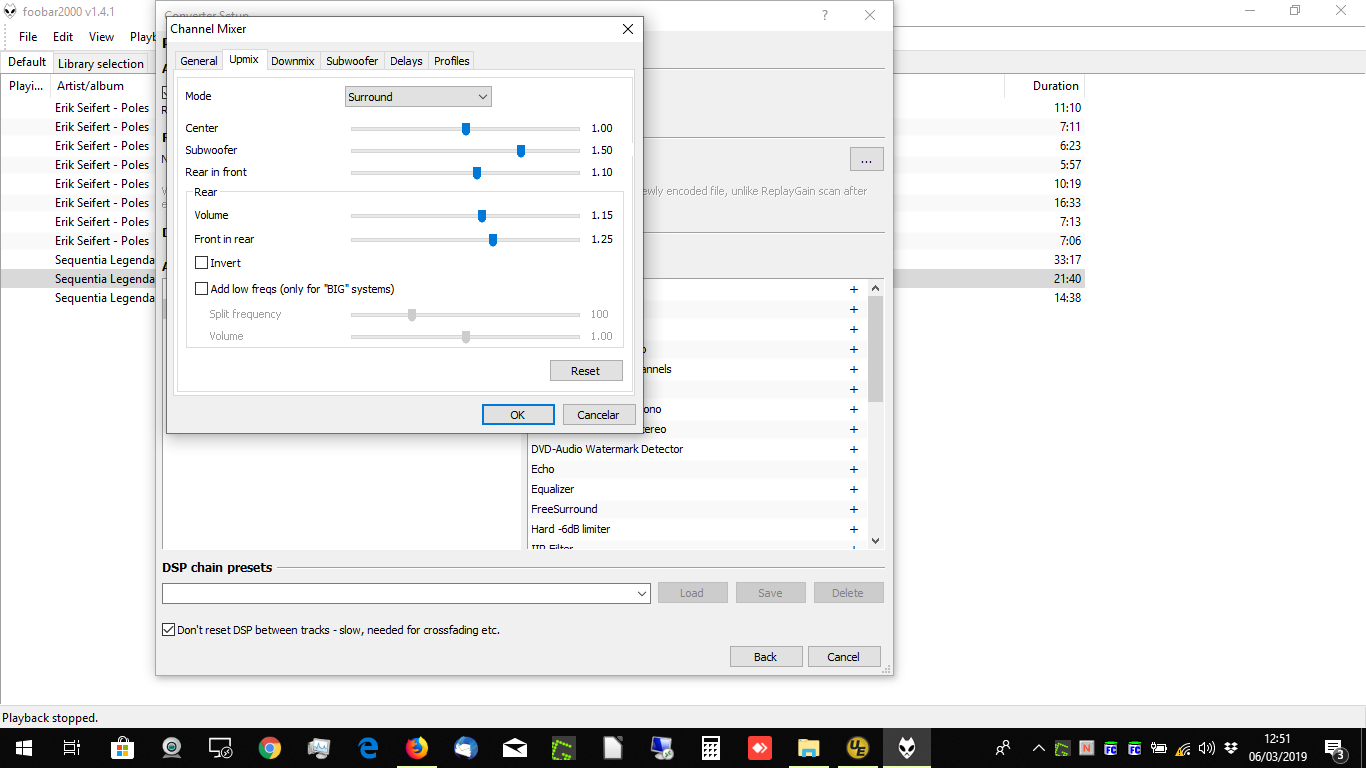Click the plus icon in the row ending 'annels'
This screenshot has height=768, width=1366.
tap(854, 369)
